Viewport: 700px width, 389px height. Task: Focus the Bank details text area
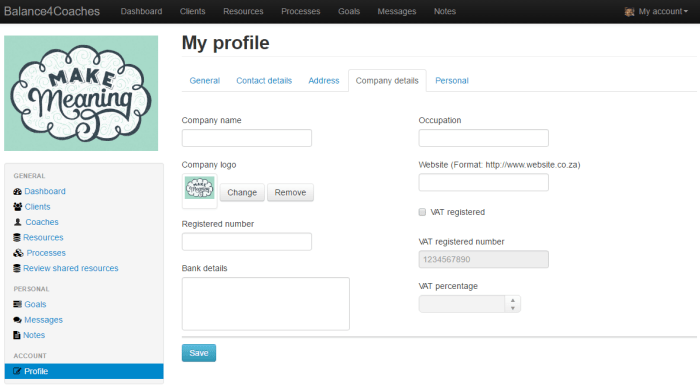266,304
